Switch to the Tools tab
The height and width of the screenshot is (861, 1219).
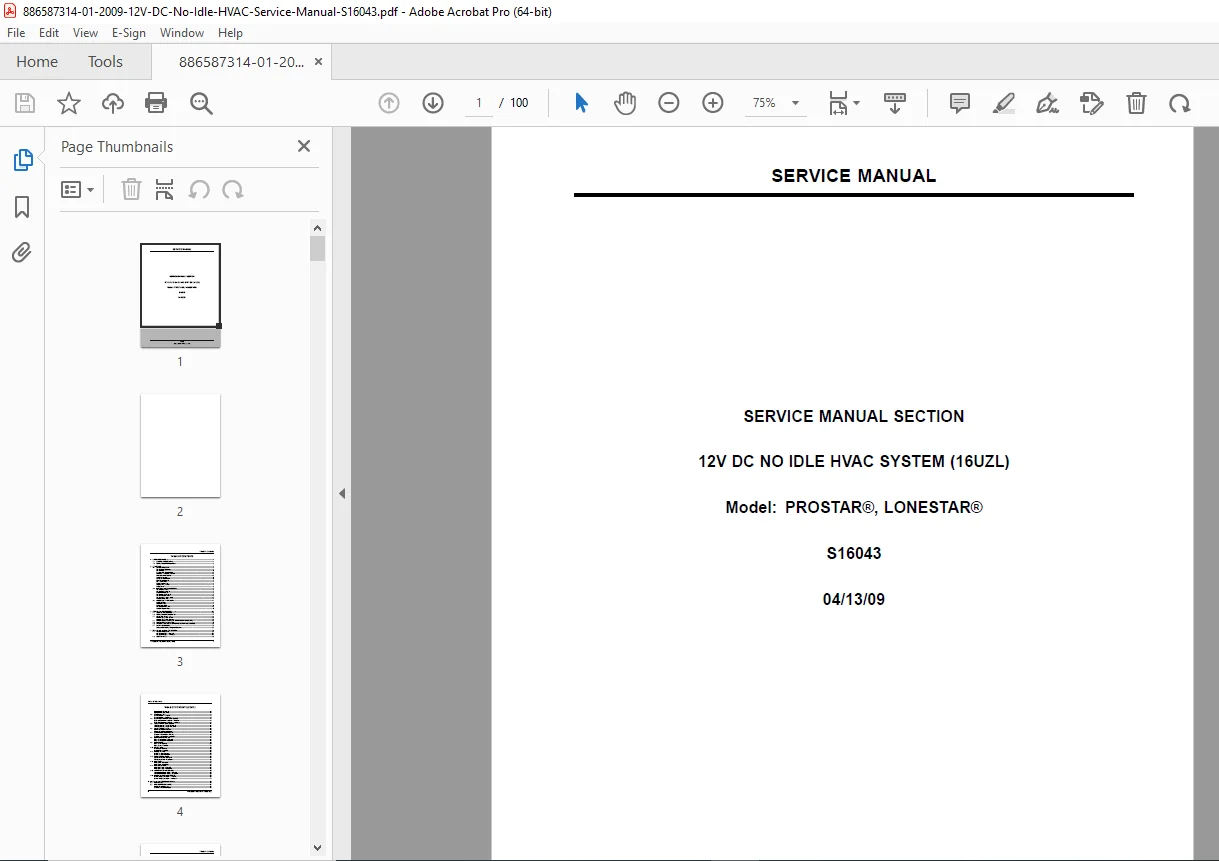pos(105,62)
